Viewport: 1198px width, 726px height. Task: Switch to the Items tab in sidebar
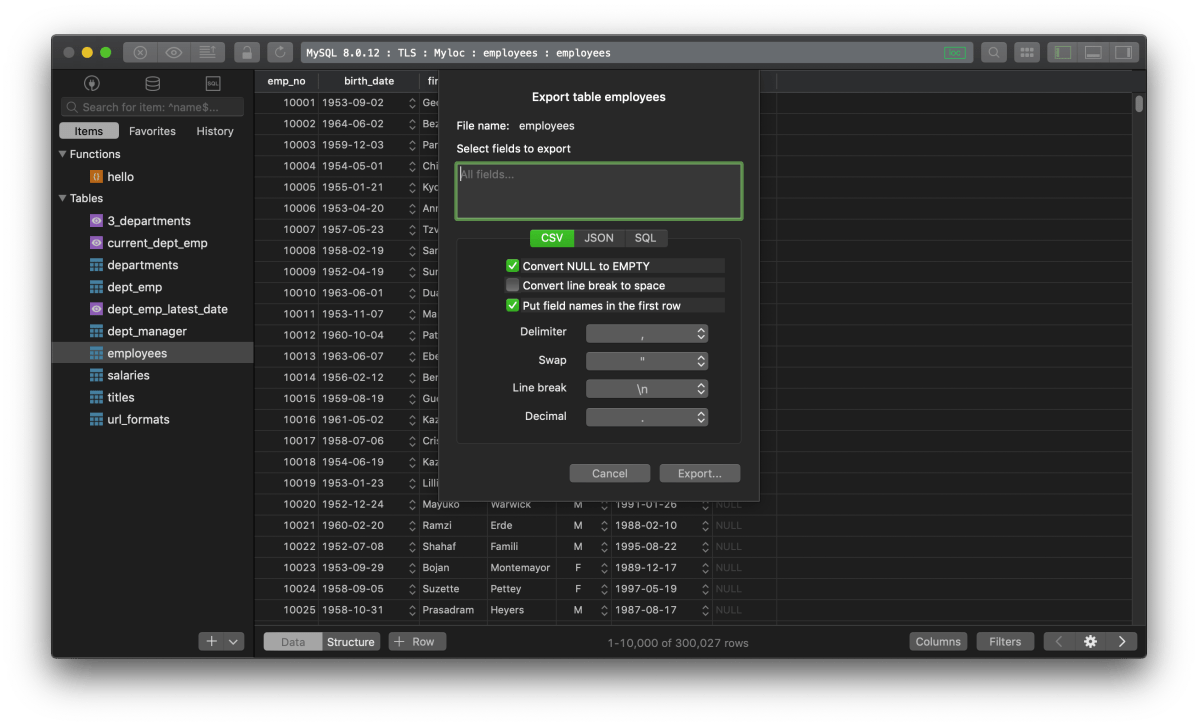click(89, 131)
